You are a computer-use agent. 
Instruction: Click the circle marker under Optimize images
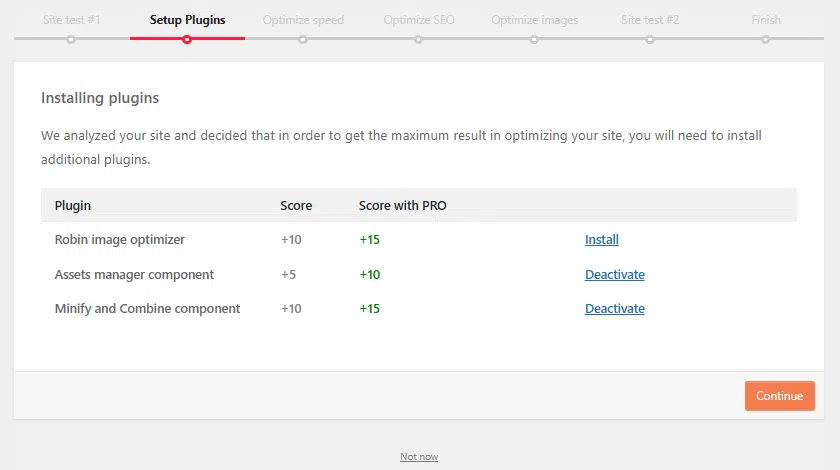click(x=534, y=39)
